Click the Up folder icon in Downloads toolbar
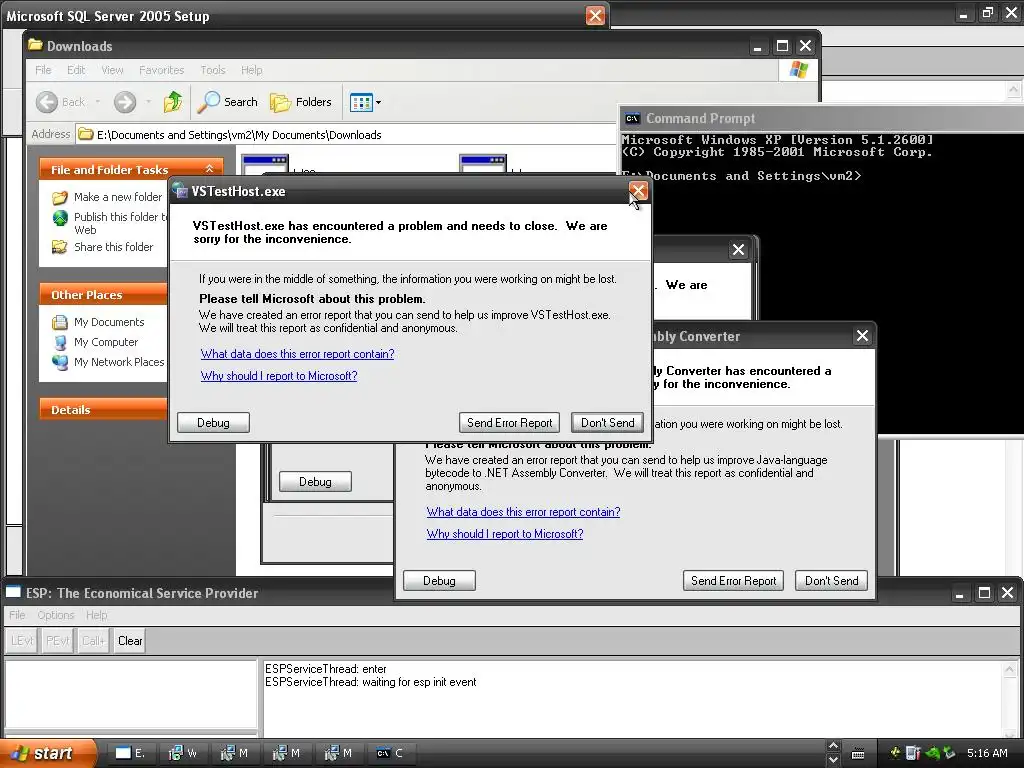1024x768 pixels. coord(172,102)
